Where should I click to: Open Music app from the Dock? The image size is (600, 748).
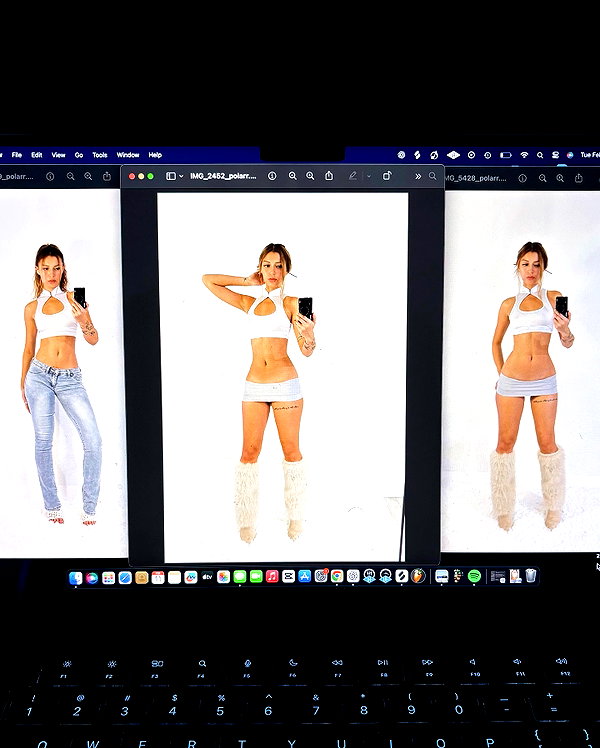tap(272, 576)
